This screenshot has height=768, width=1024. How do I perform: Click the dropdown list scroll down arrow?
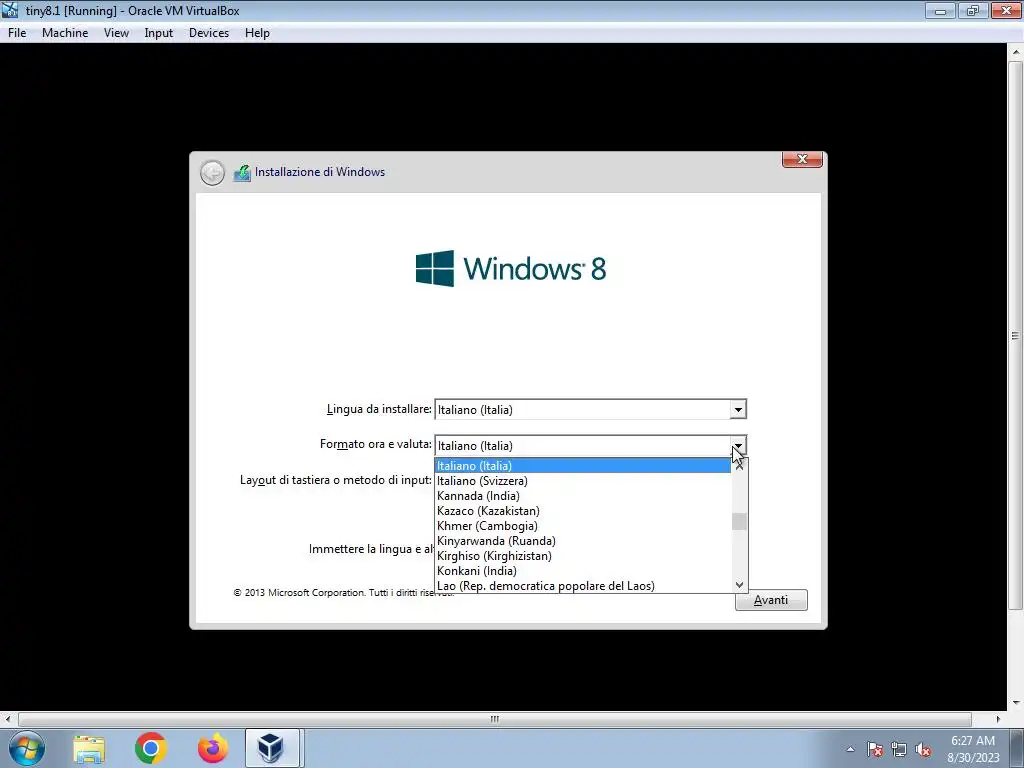pyautogui.click(x=739, y=585)
